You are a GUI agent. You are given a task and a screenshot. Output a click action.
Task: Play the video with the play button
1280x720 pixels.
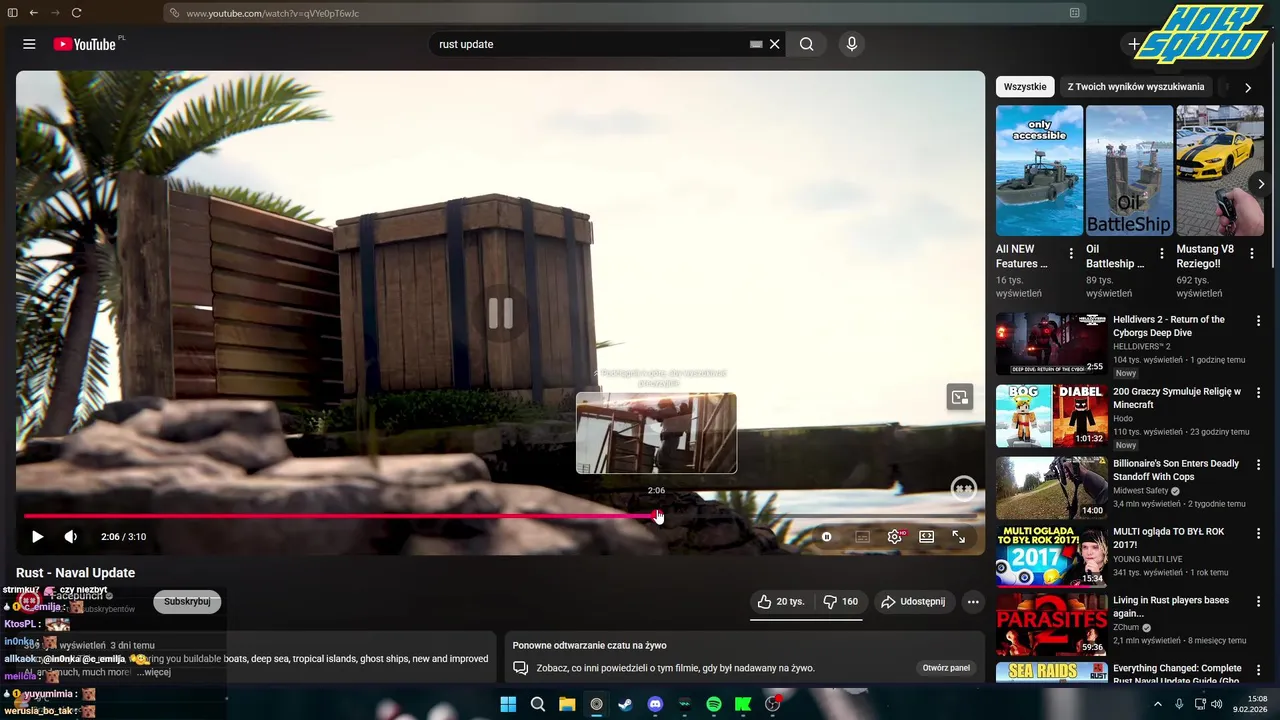pos(37,537)
